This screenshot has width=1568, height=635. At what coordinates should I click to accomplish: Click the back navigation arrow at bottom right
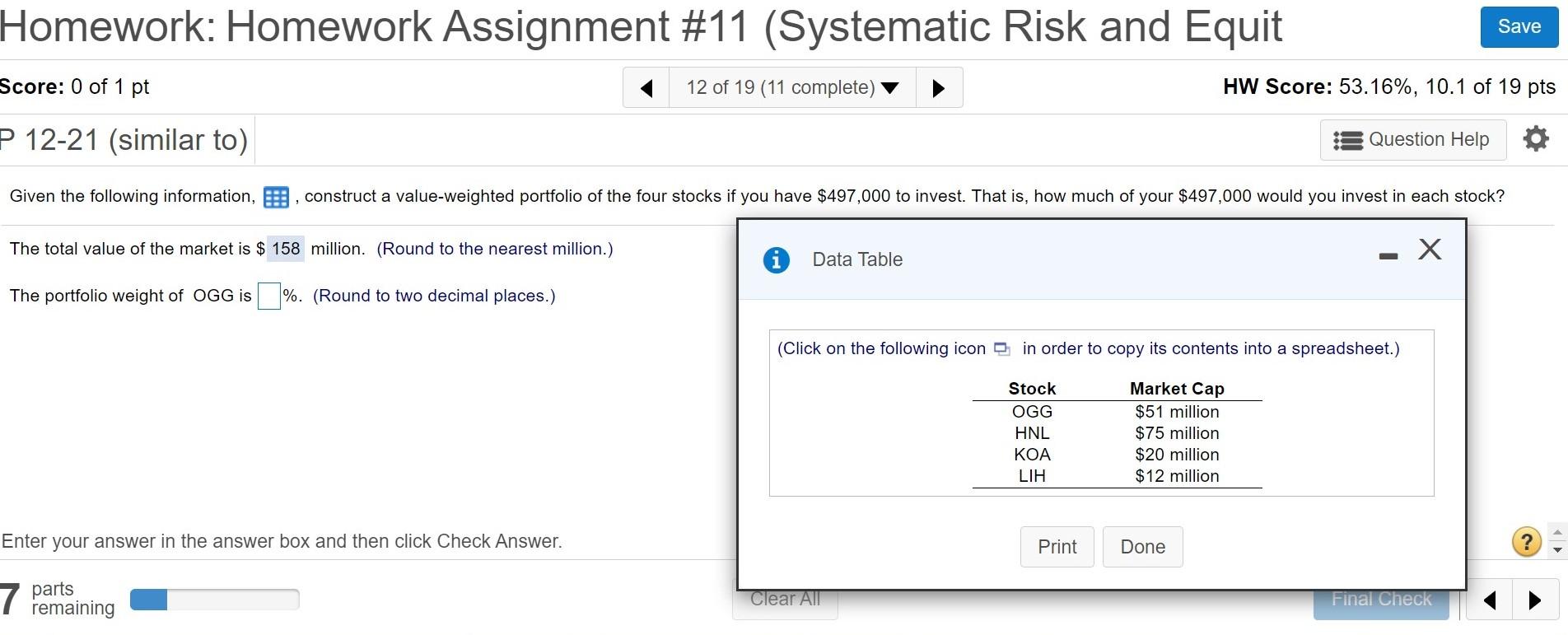(1489, 600)
